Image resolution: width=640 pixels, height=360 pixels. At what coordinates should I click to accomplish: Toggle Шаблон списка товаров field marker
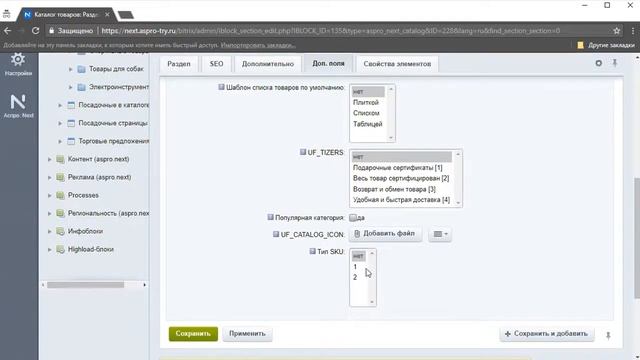221,87
